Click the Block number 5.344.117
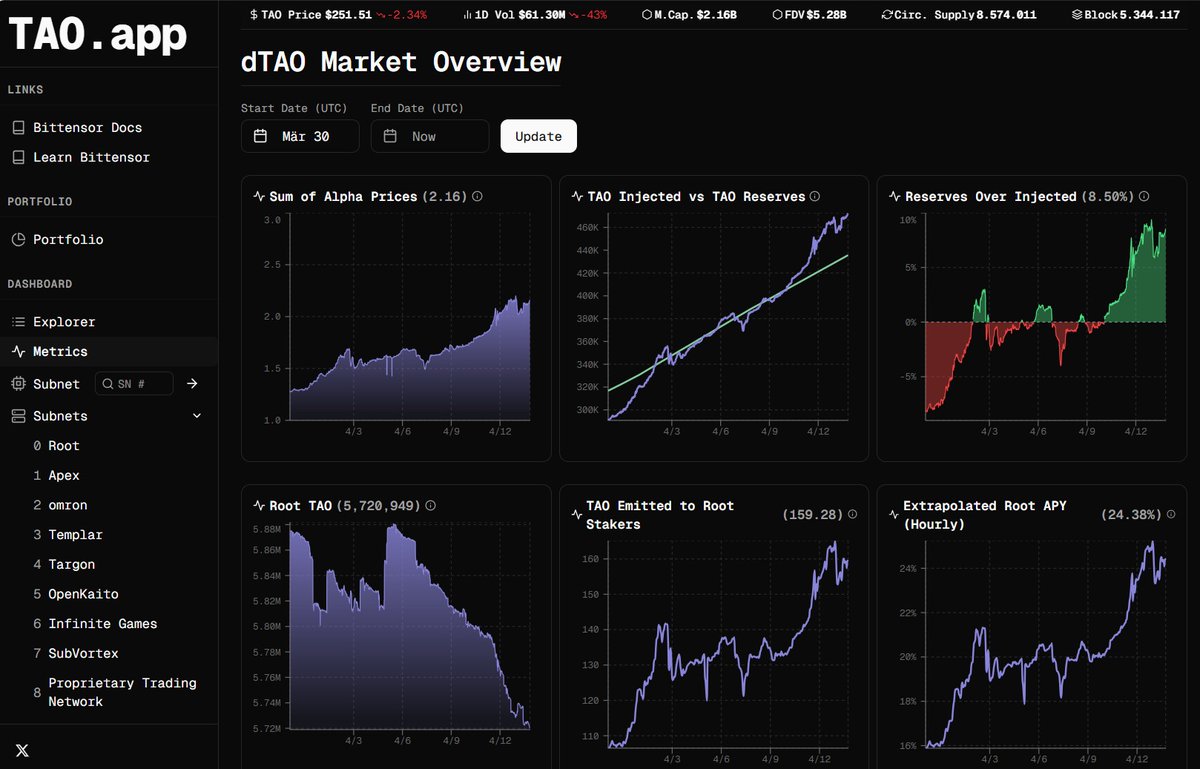 (1149, 15)
